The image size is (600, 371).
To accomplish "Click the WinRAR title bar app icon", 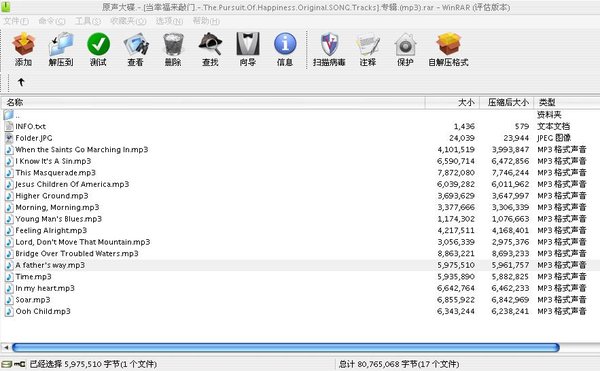I will pyautogui.click(x=6, y=7).
